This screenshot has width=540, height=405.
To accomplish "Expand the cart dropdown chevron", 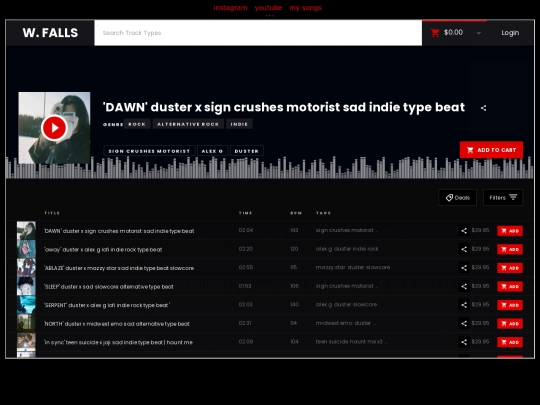I will pos(479,33).
